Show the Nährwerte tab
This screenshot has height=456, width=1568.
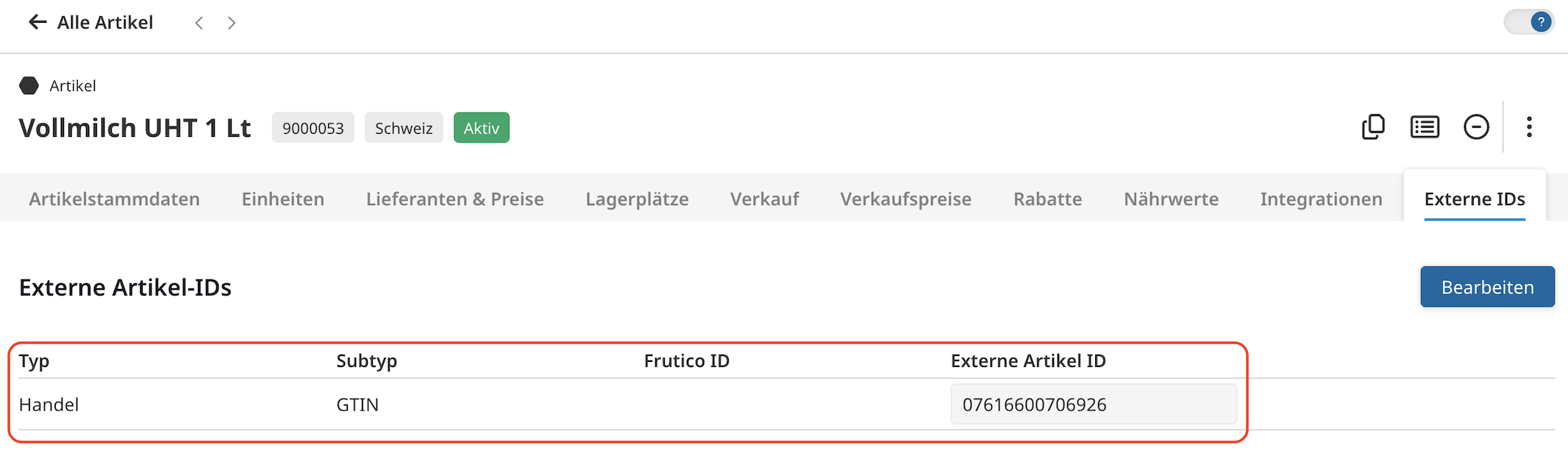coord(1171,199)
